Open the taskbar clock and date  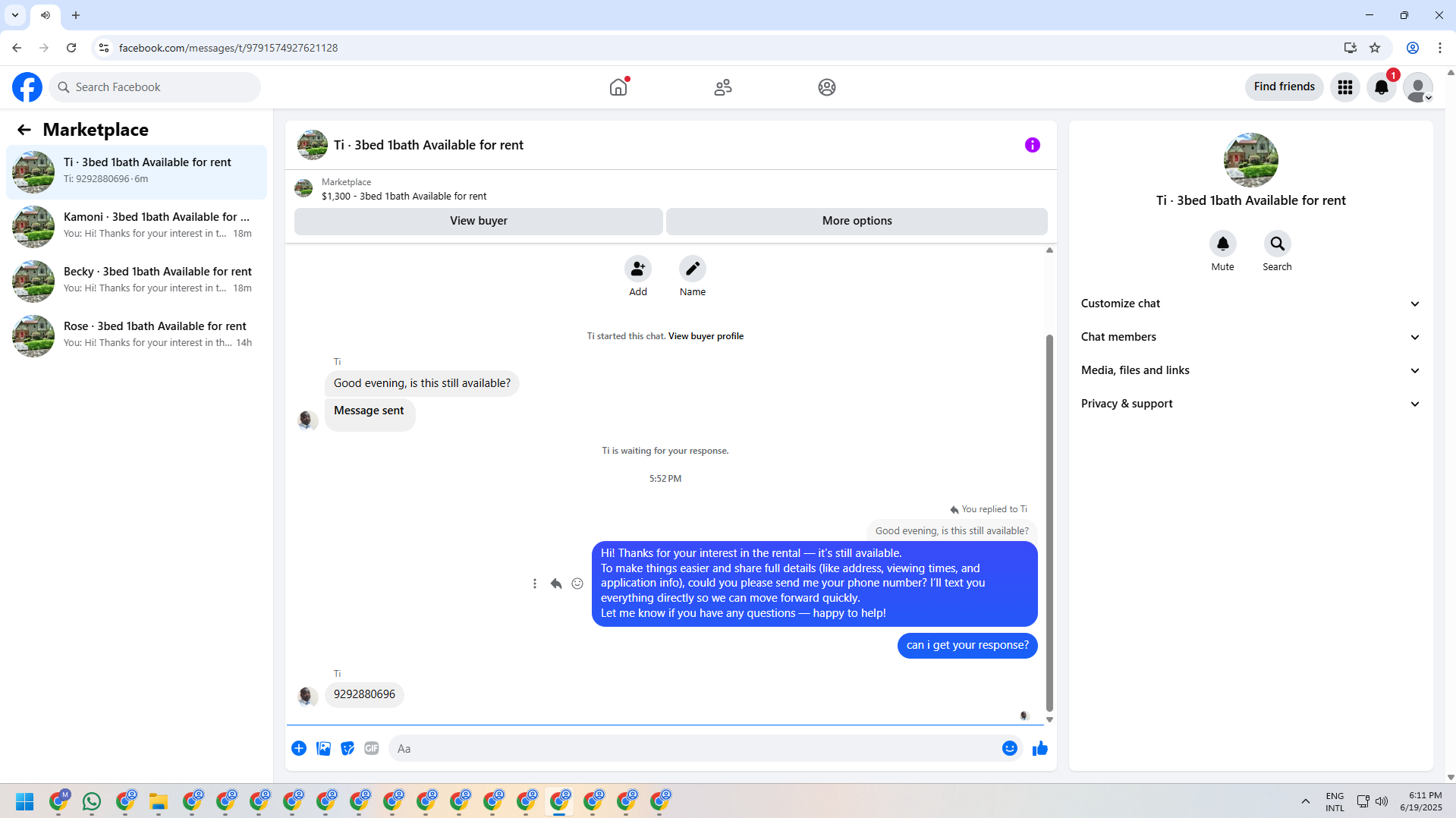[x=1421, y=801]
